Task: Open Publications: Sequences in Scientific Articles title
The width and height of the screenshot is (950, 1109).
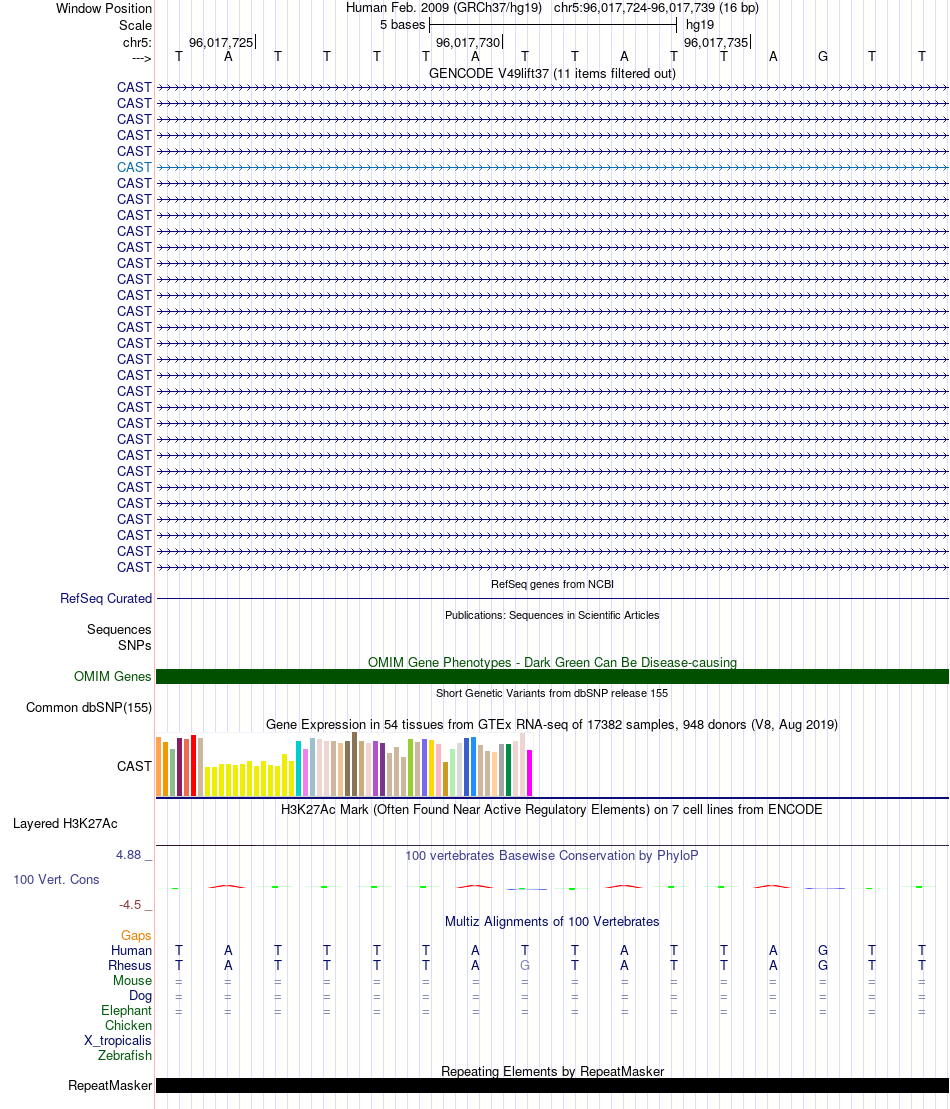Action: 552,615
